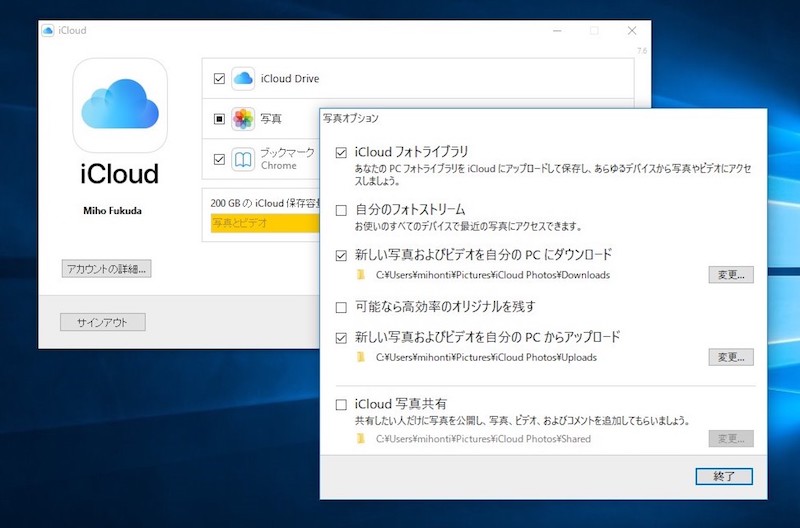Open アカウントの詳細 button

[x=107, y=269]
